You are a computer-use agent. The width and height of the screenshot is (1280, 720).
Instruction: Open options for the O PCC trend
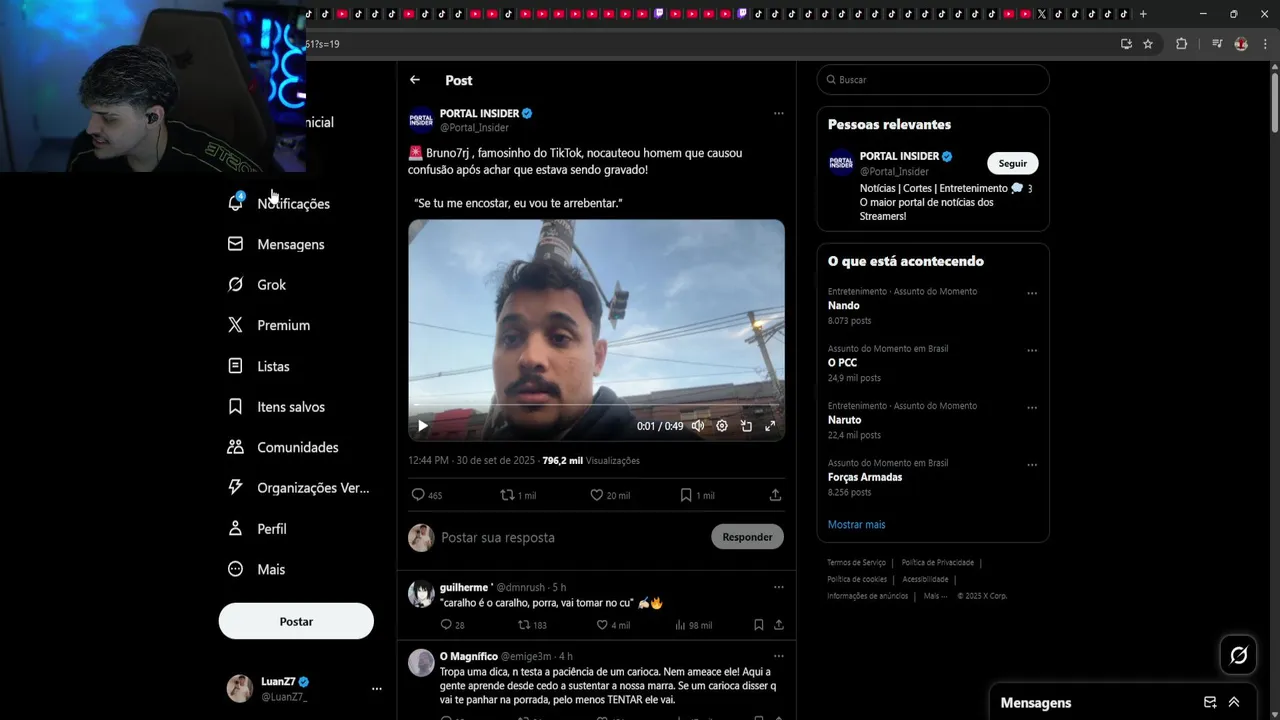pos(1032,351)
